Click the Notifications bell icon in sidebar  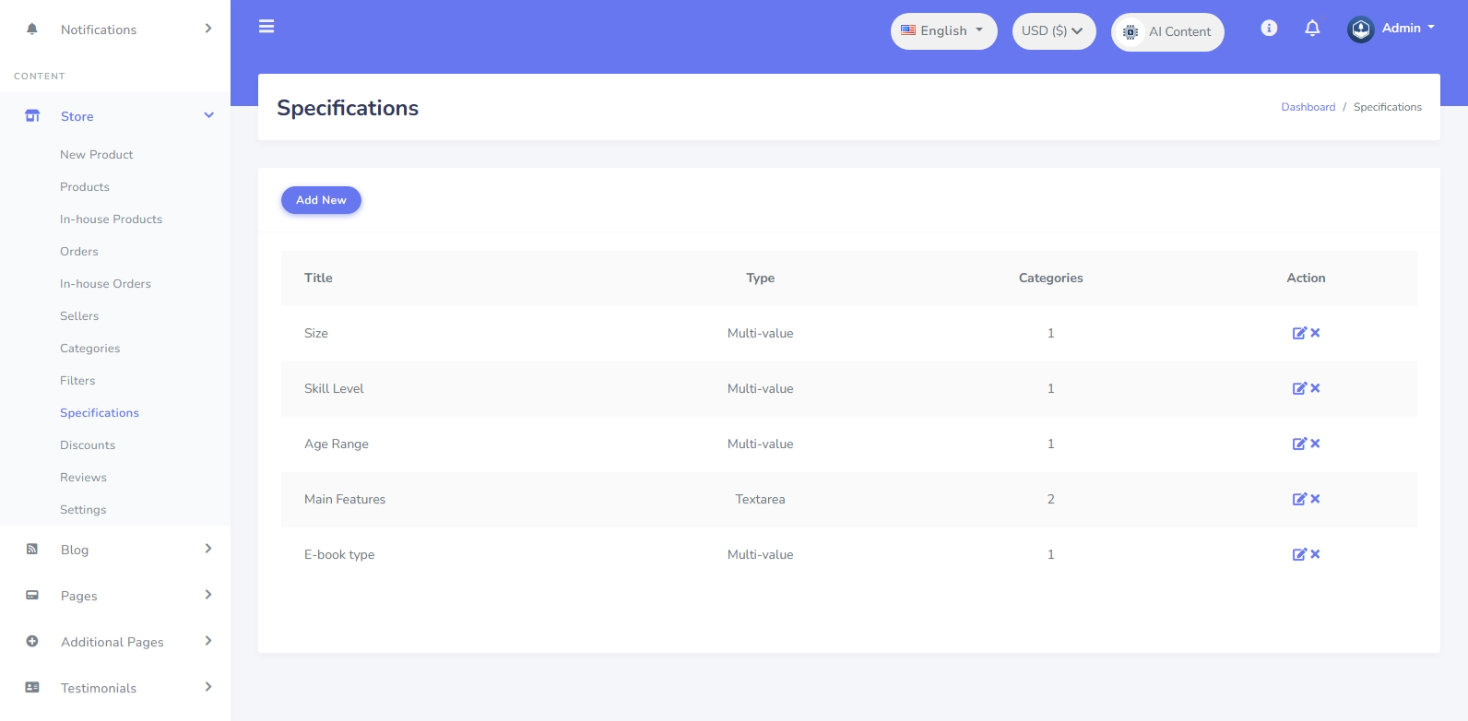[32, 29]
